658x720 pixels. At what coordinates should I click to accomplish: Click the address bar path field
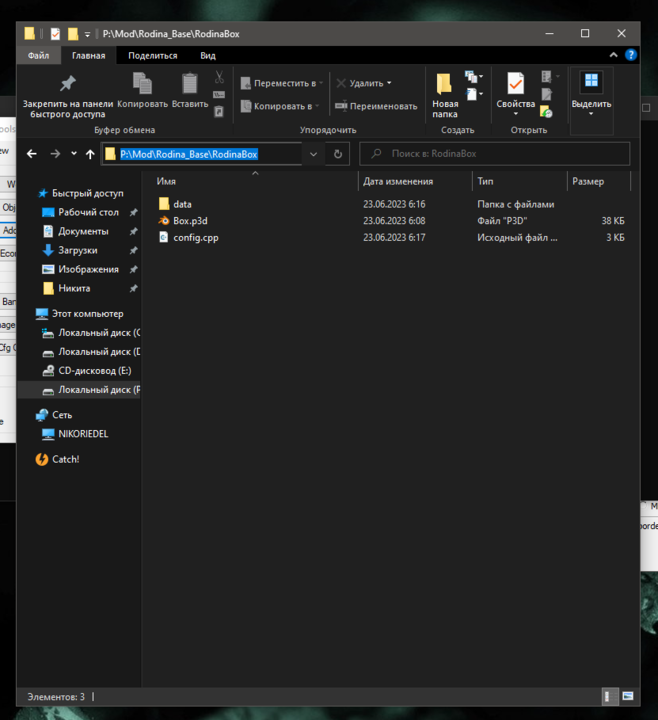pos(202,154)
